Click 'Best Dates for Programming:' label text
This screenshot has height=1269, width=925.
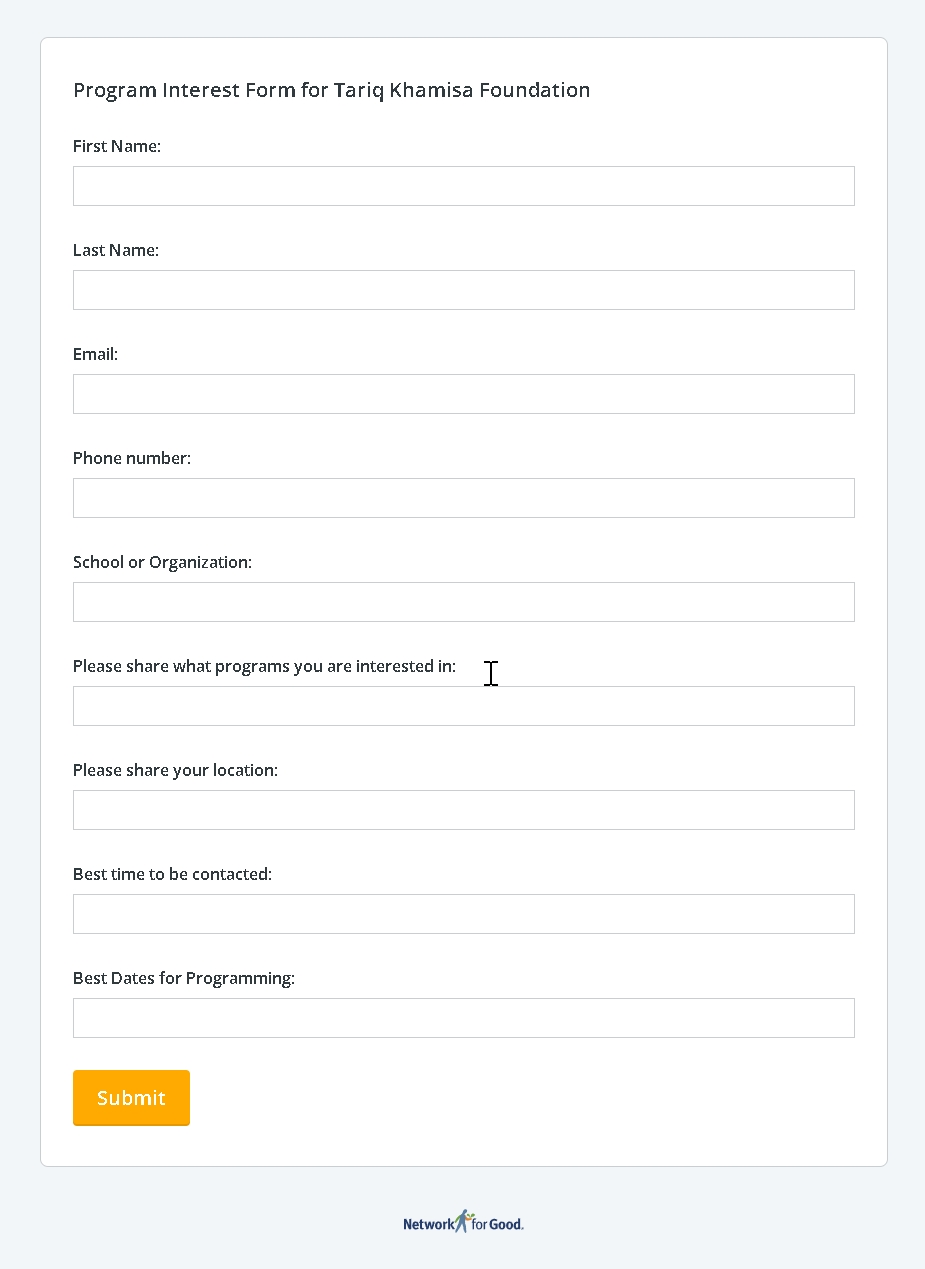pos(184,978)
